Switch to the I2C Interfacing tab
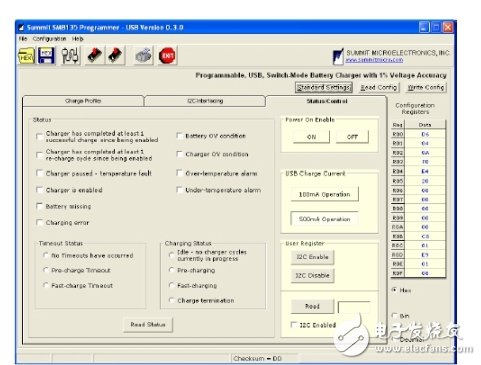Screen dimensions: 481x365 tap(205, 101)
